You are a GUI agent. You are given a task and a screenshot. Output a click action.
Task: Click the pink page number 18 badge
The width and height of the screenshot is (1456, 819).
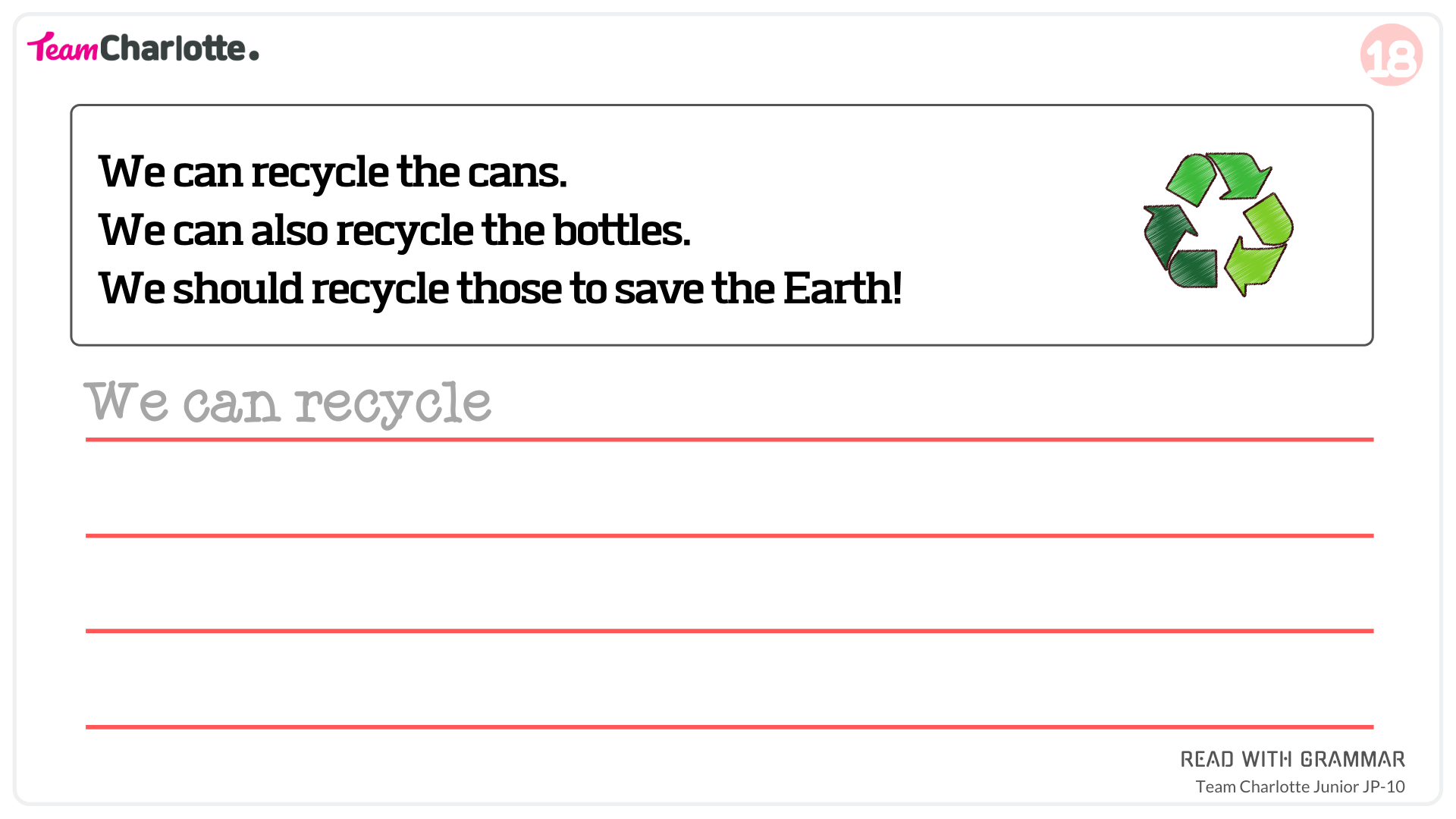coord(1391,55)
